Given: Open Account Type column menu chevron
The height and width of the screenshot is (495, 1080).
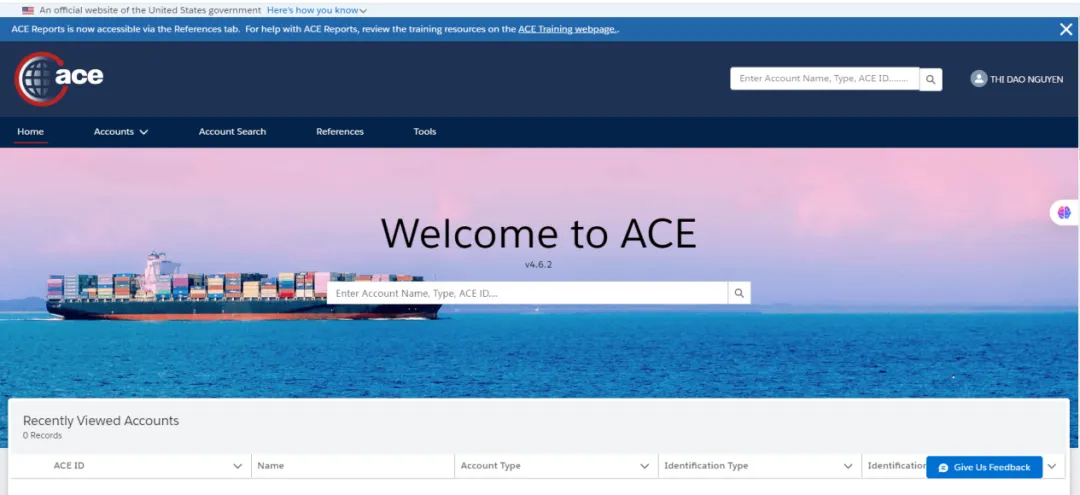Looking at the screenshot, I should click(645, 466).
